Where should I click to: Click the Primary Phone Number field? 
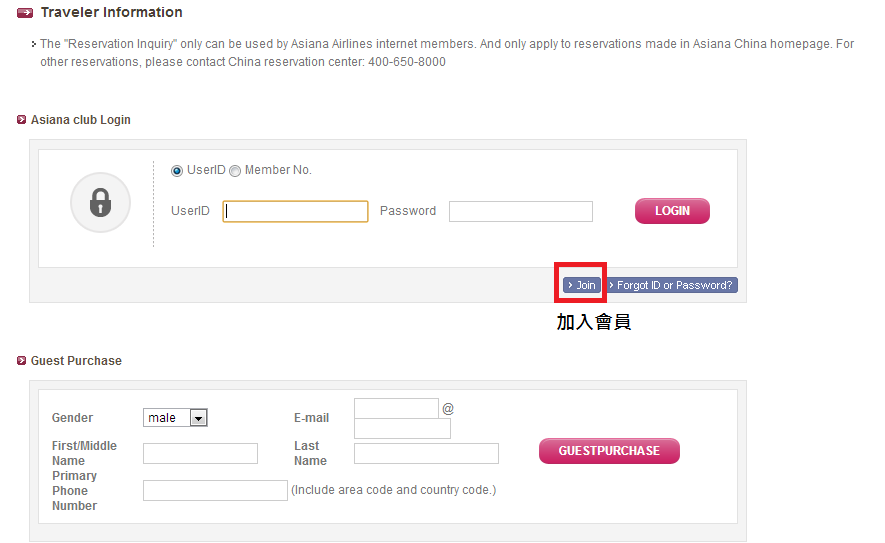point(215,490)
